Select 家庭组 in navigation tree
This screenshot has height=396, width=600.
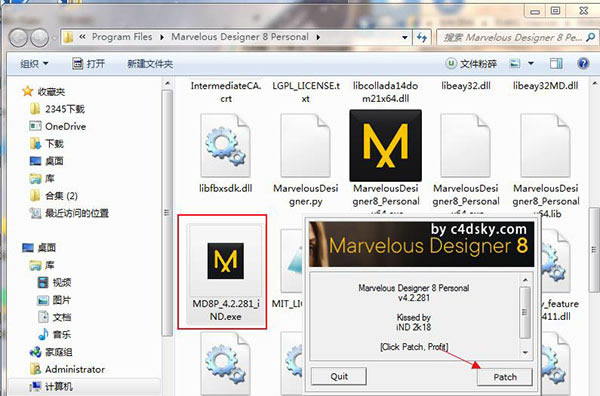pyautogui.click(x=51, y=352)
